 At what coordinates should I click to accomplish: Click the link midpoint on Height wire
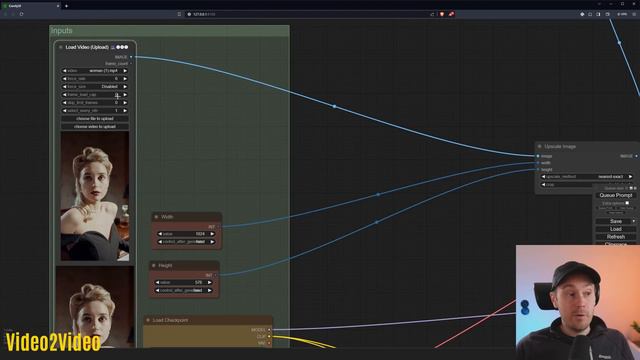pyautogui.click(x=376, y=222)
